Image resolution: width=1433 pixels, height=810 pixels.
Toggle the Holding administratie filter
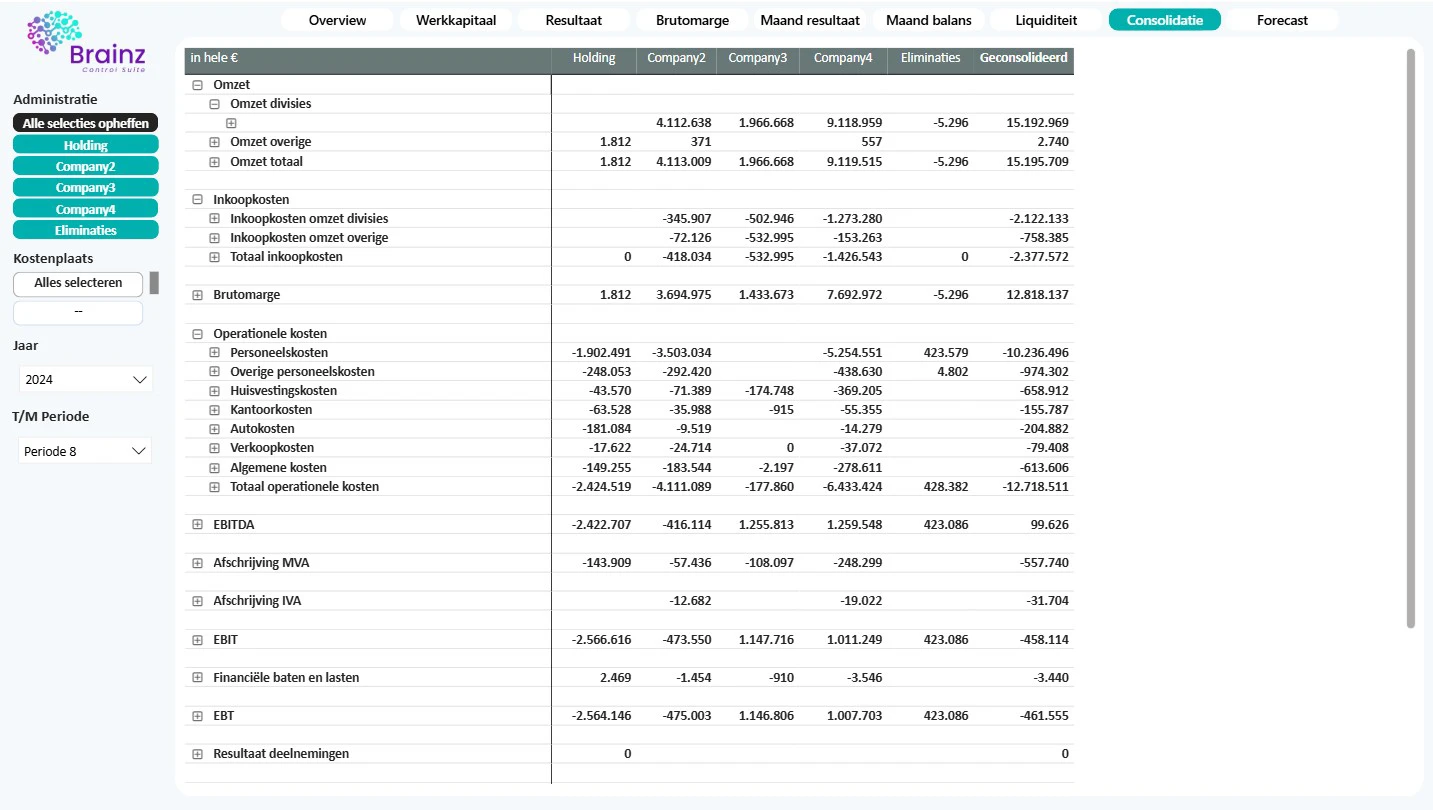86,145
